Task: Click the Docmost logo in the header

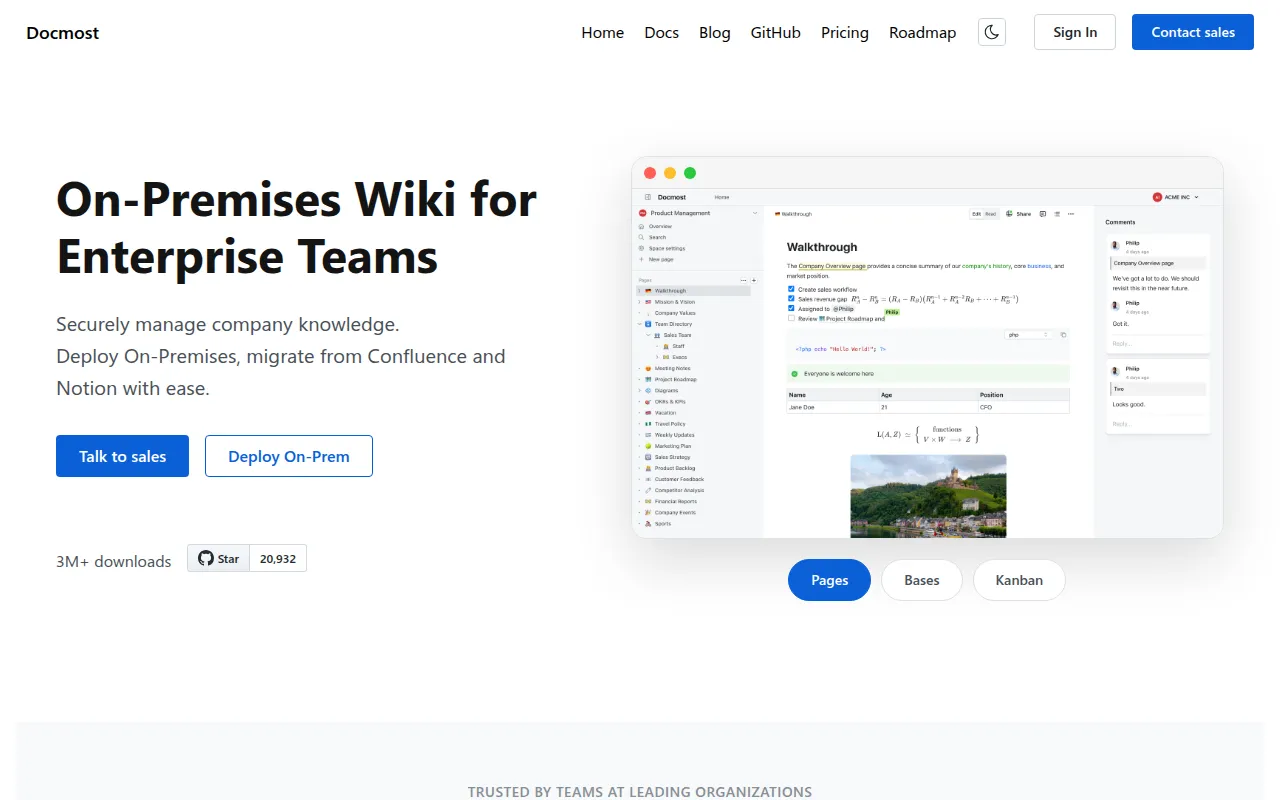Action: tap(63, 33)
